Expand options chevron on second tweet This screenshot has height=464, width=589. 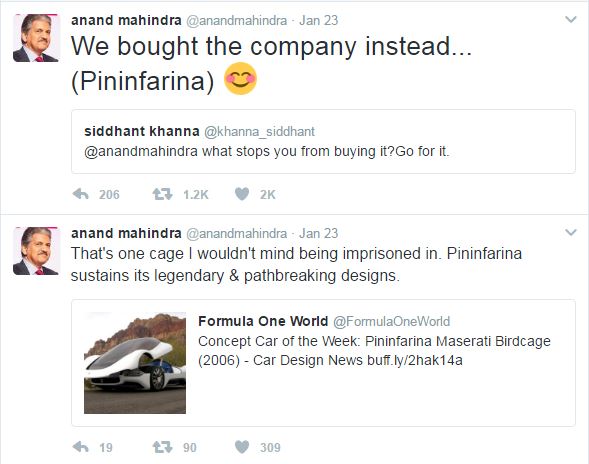571,233
